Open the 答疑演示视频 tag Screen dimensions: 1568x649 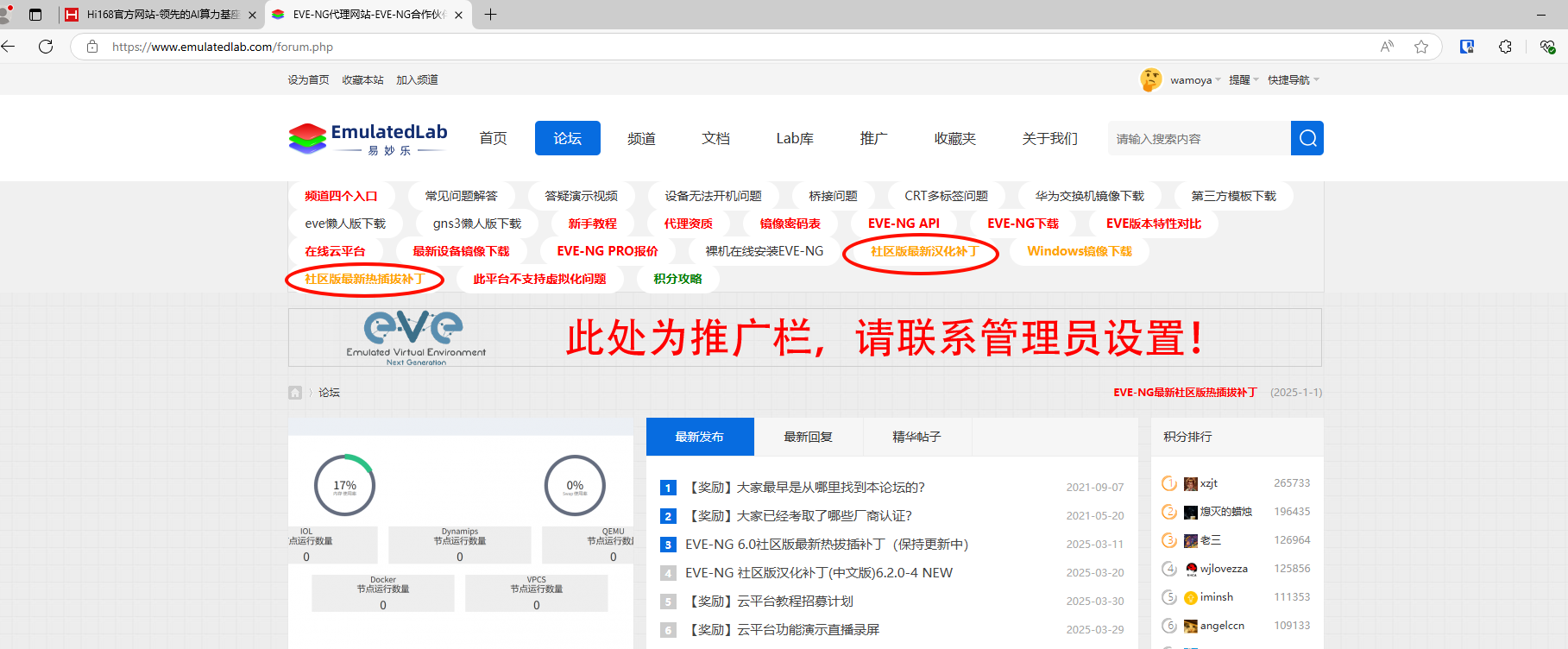[582, 196]
